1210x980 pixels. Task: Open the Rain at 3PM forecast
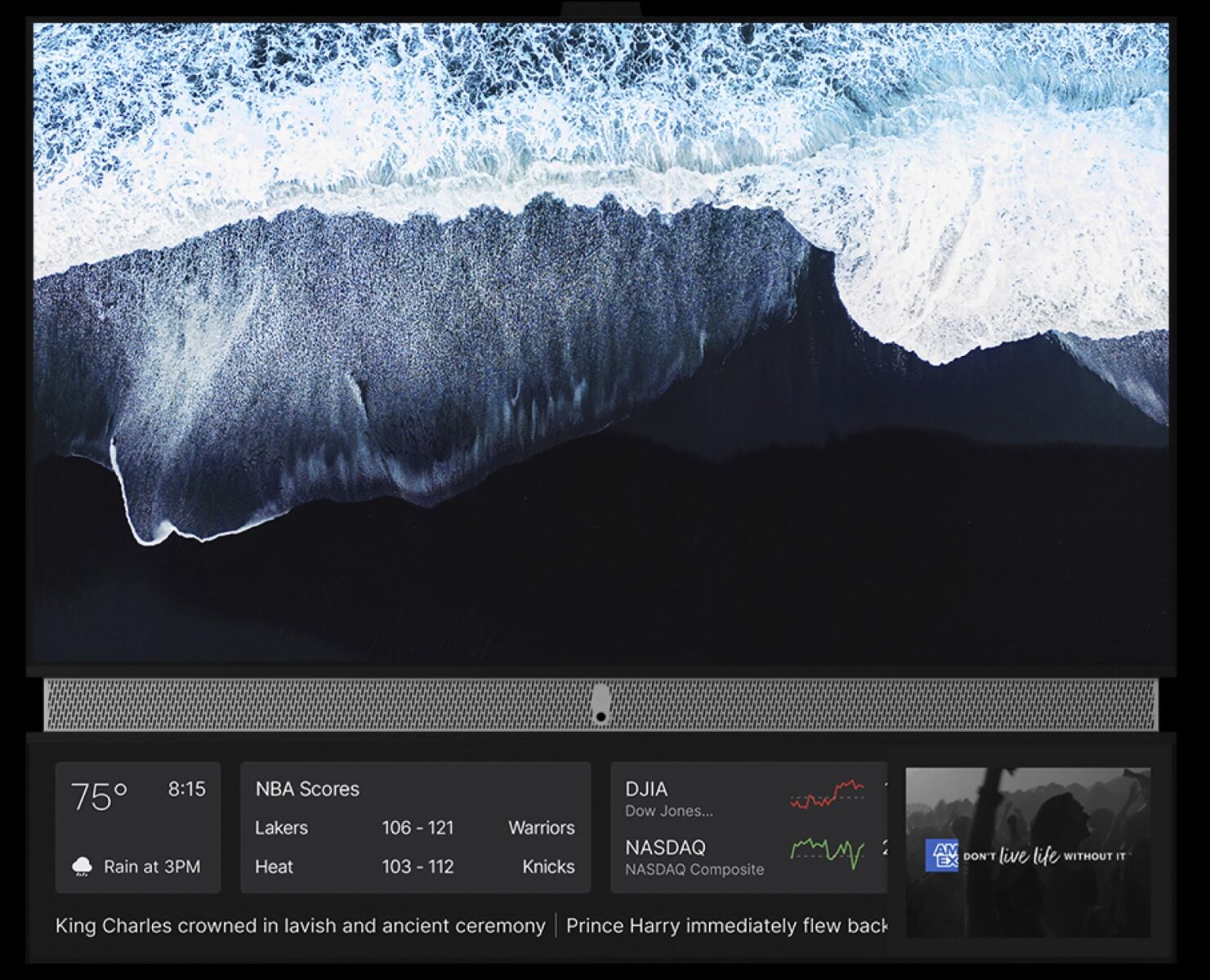(152, 866)
